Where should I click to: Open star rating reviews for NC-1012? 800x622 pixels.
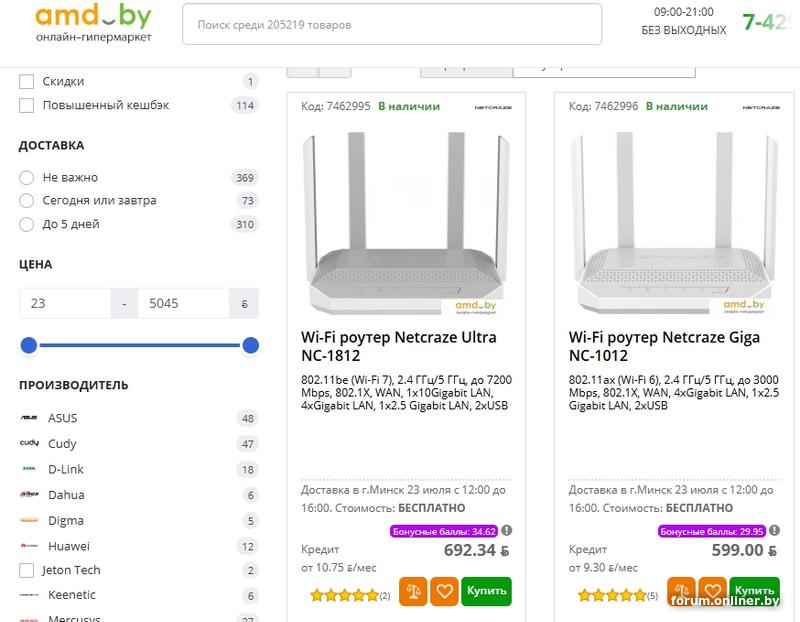point(618,595)
